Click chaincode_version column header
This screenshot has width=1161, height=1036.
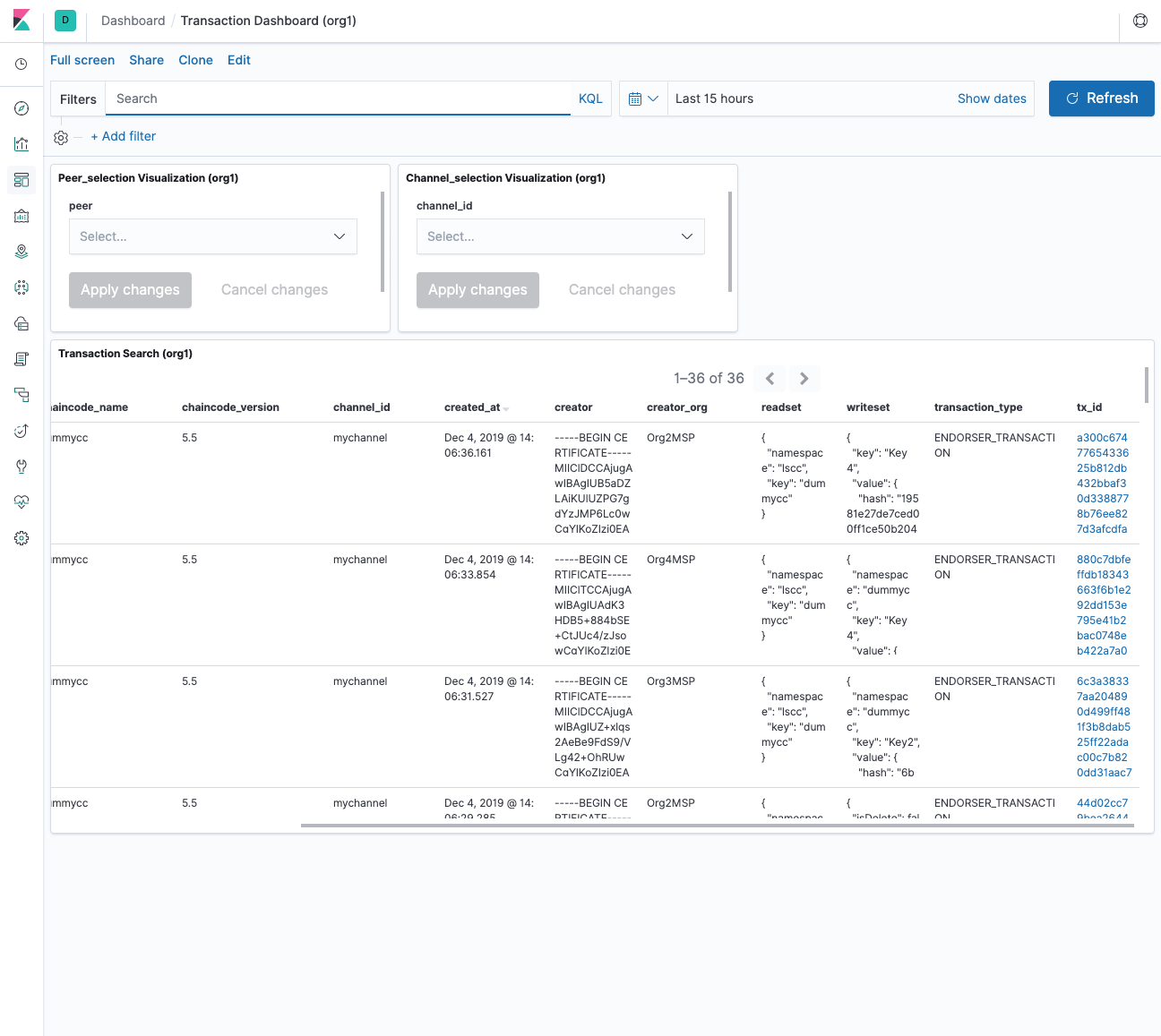click(230, 407)
